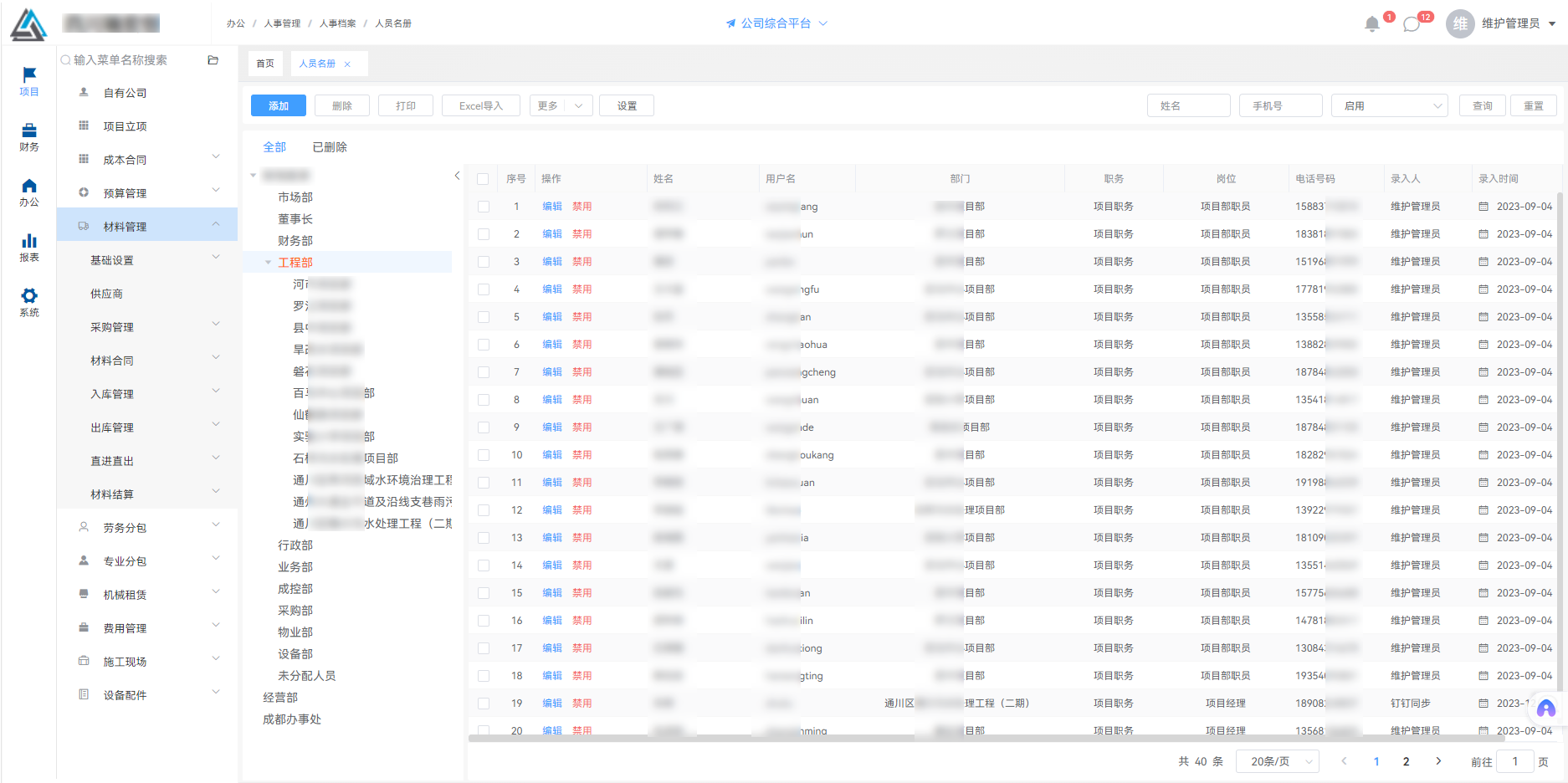Click the 项目立项 grid icon
This screenshot has width=1568, height=783.
84,126
